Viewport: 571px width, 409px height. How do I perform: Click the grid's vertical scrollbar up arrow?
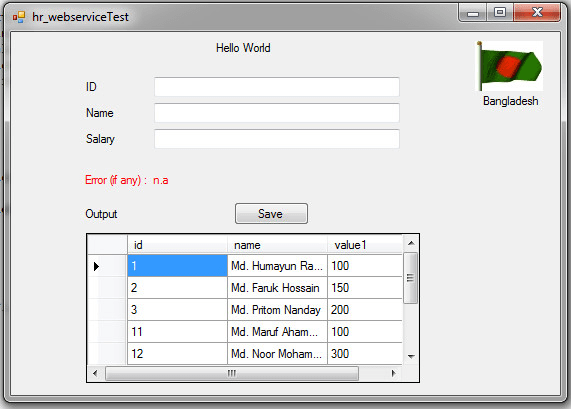point(411,243)
